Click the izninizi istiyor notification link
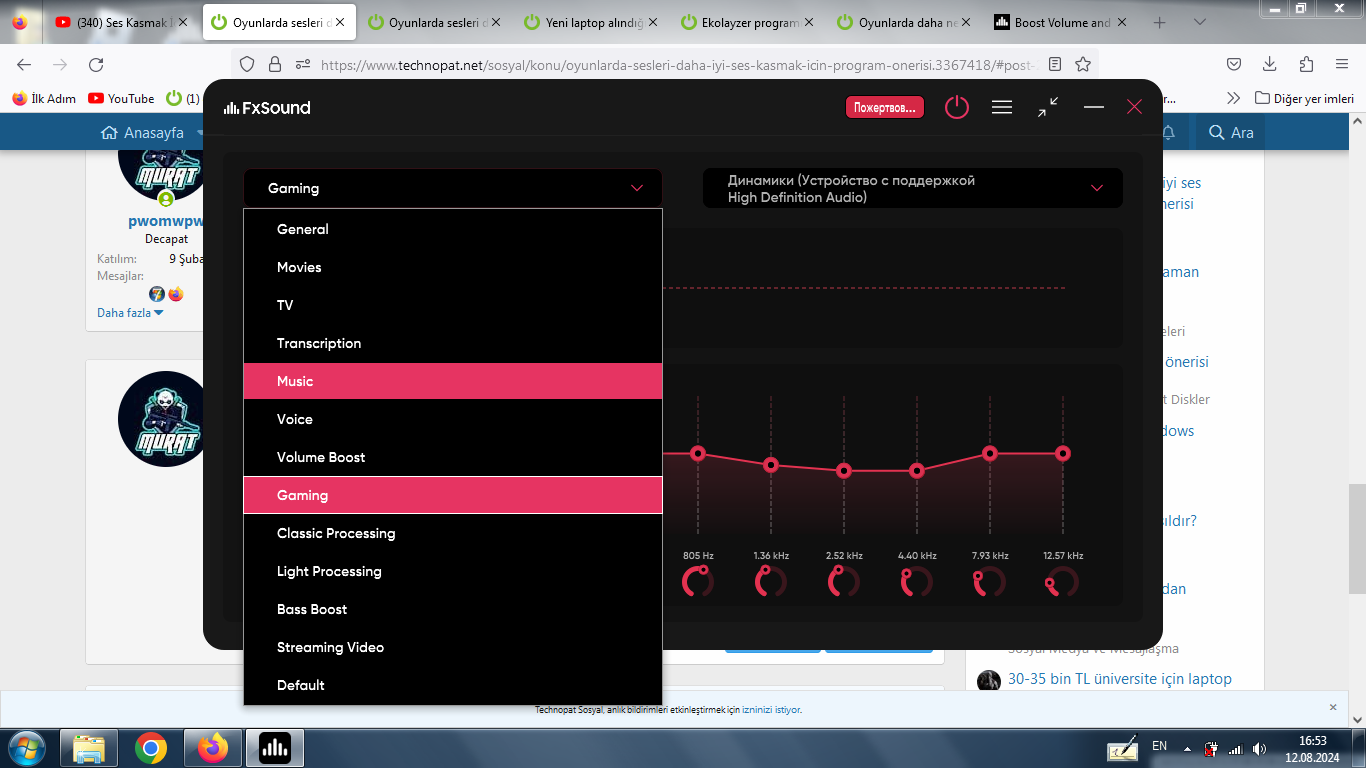 point(771,710)
